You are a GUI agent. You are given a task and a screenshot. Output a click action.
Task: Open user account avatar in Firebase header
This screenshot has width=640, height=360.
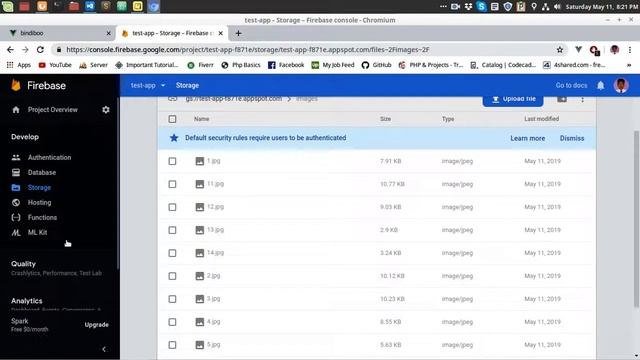point(621,85)
